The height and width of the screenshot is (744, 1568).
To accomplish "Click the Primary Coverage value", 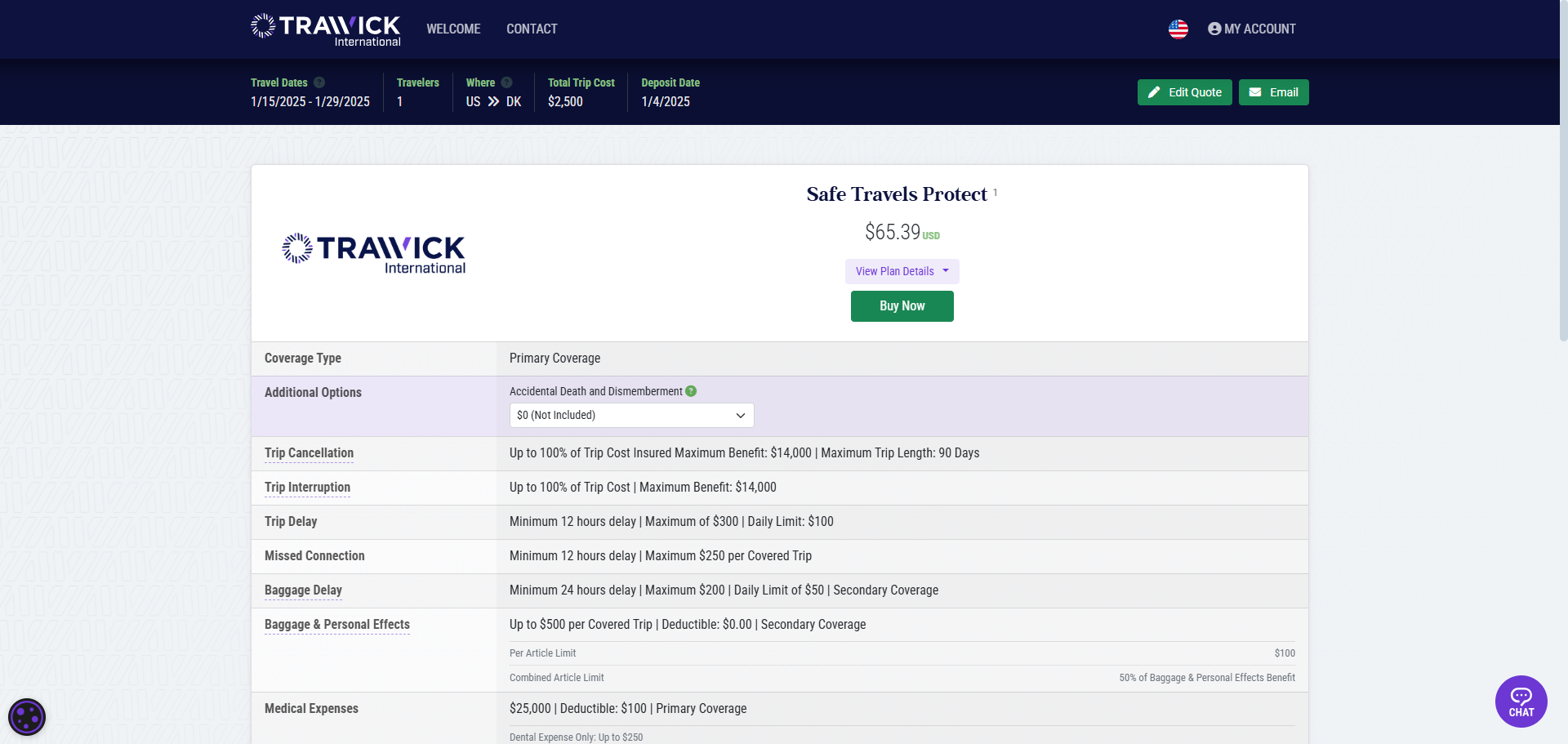I will (555, 359).
